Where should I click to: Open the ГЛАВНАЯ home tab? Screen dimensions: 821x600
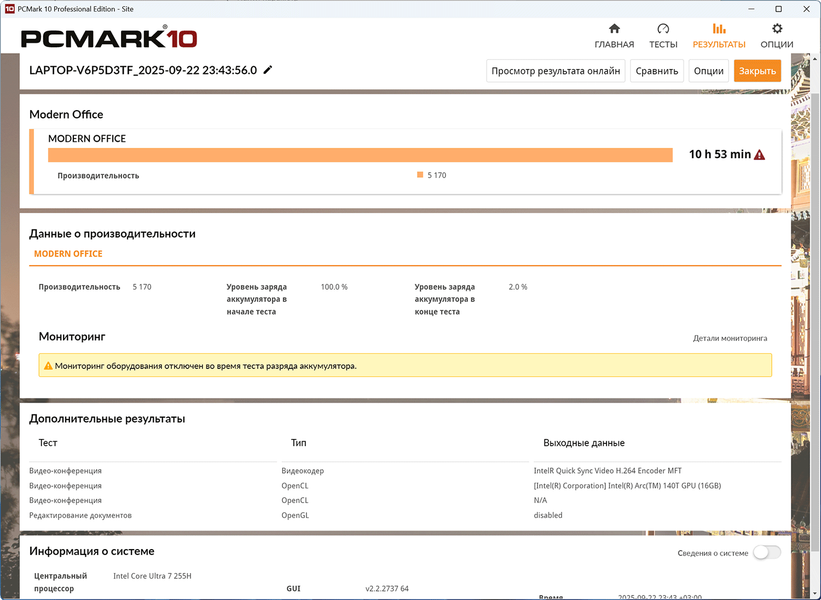pyautogui.click(x=614, y=36)
